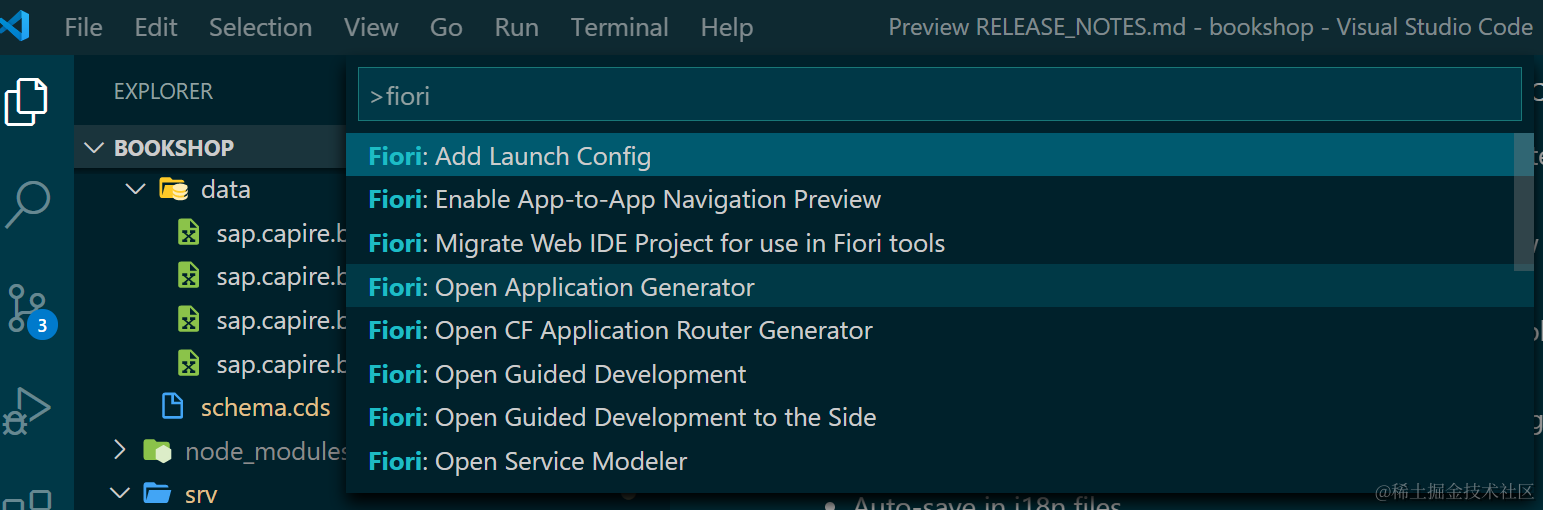Open the File menu

pyautogui.click(x=83, y=27)
